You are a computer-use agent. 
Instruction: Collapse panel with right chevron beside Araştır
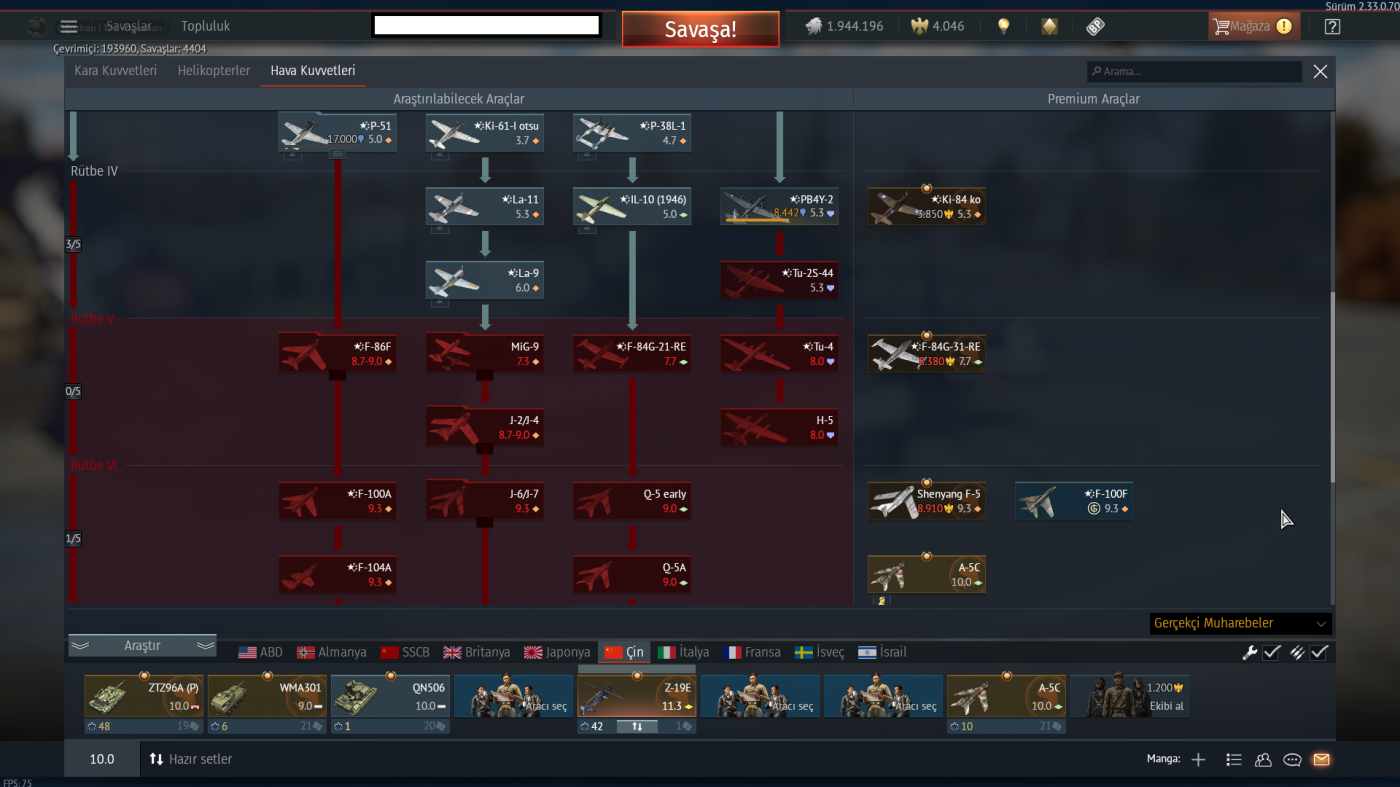(x=205, y=646)
